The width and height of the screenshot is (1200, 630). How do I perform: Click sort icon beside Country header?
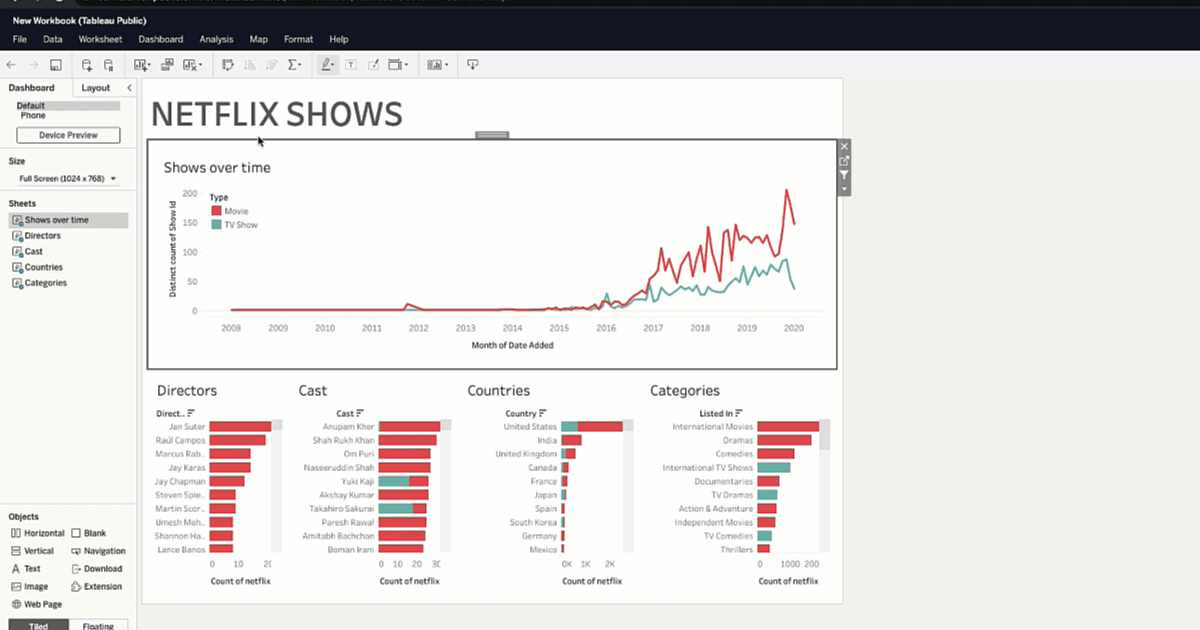pyautogui.click(x=544, y=413)
